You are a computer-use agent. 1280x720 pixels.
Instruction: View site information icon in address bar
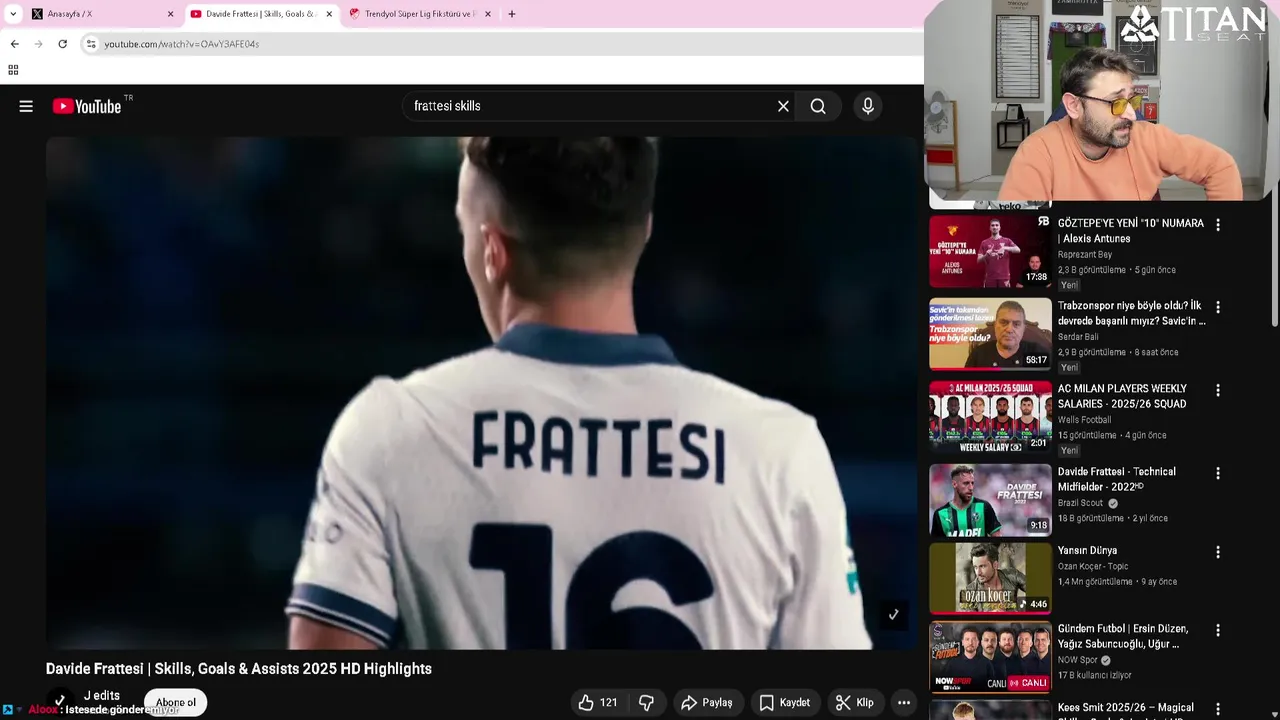[91, 44]
